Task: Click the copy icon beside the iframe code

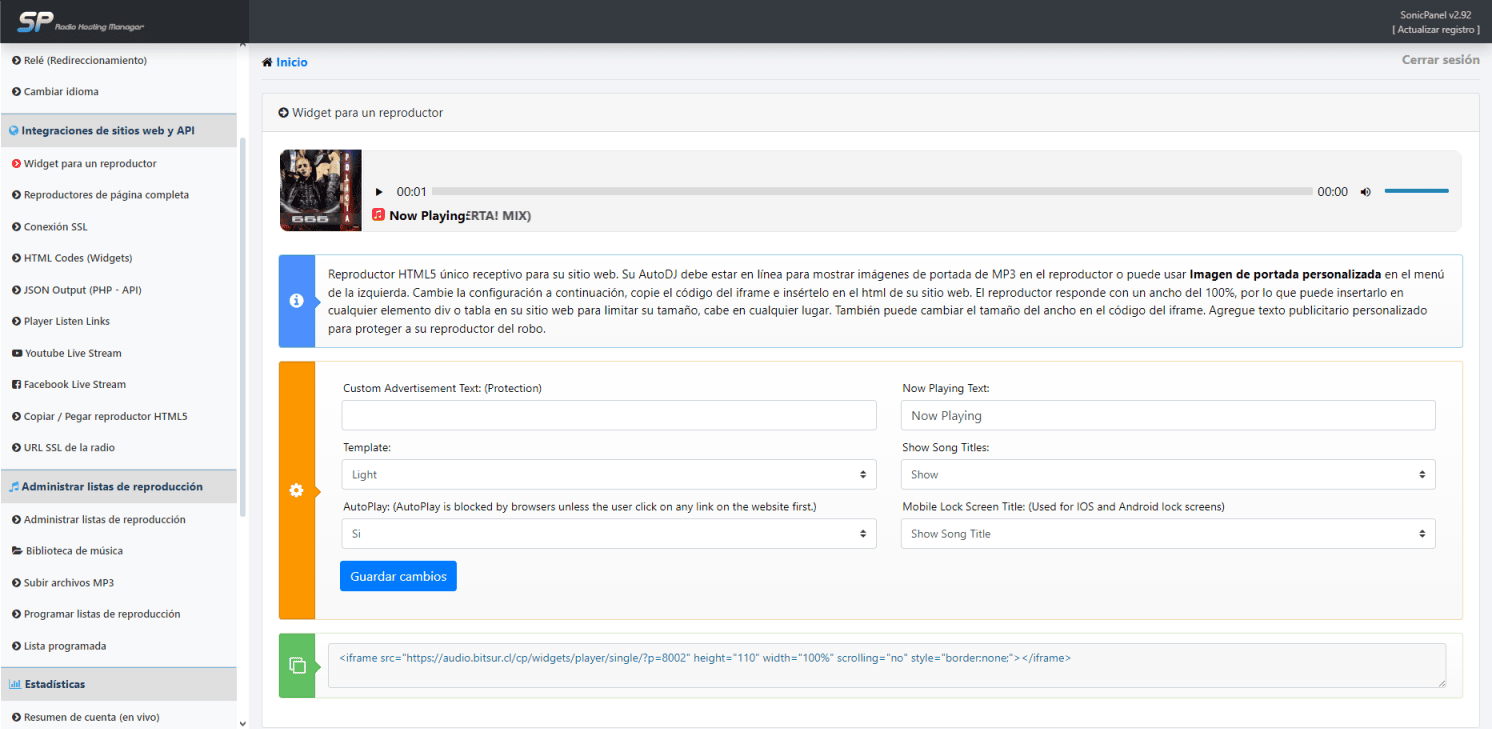Action: tap(296, 665)
